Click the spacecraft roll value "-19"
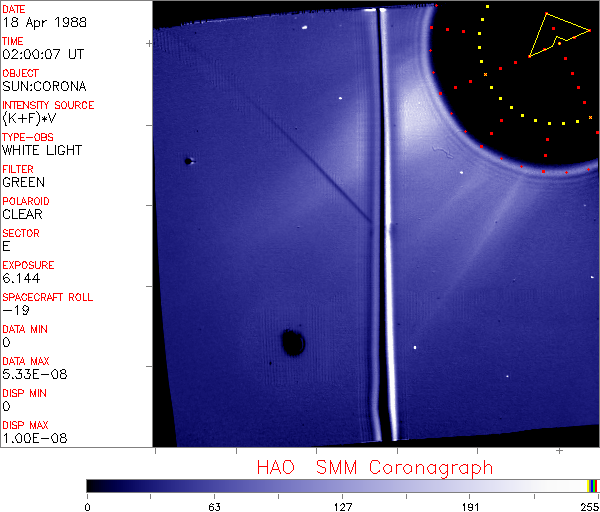Screen dimensions: 600x512 [x=16, y=310]
